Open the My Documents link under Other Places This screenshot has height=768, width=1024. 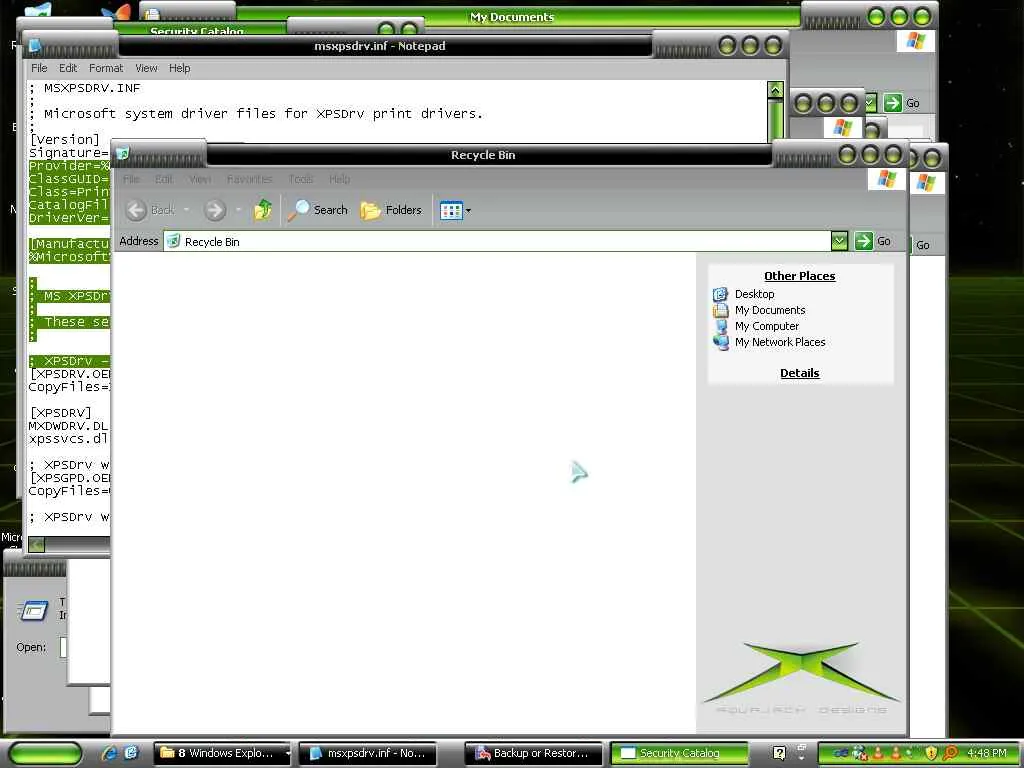(x=770, y=310)
